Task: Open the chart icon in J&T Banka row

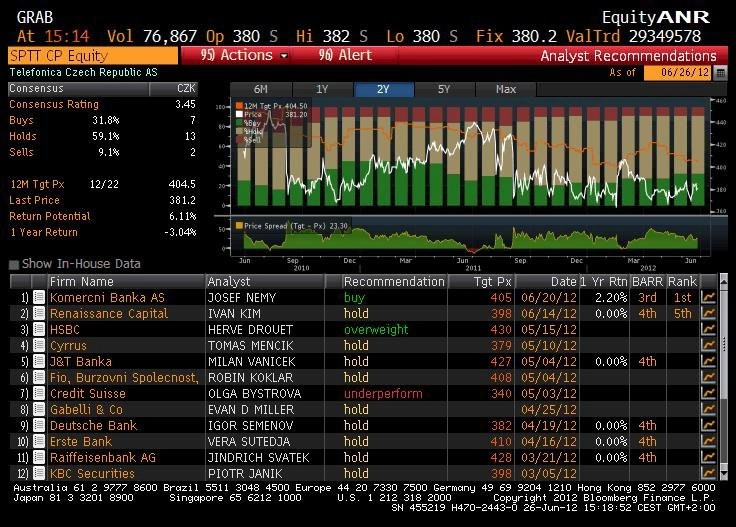Action: click(x=708, y=361)
